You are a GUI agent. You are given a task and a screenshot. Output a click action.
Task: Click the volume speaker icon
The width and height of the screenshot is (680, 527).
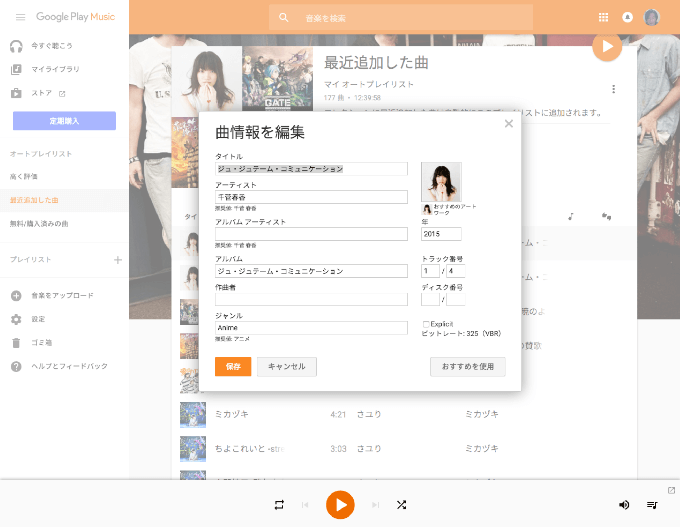click(x=624, y=505)
